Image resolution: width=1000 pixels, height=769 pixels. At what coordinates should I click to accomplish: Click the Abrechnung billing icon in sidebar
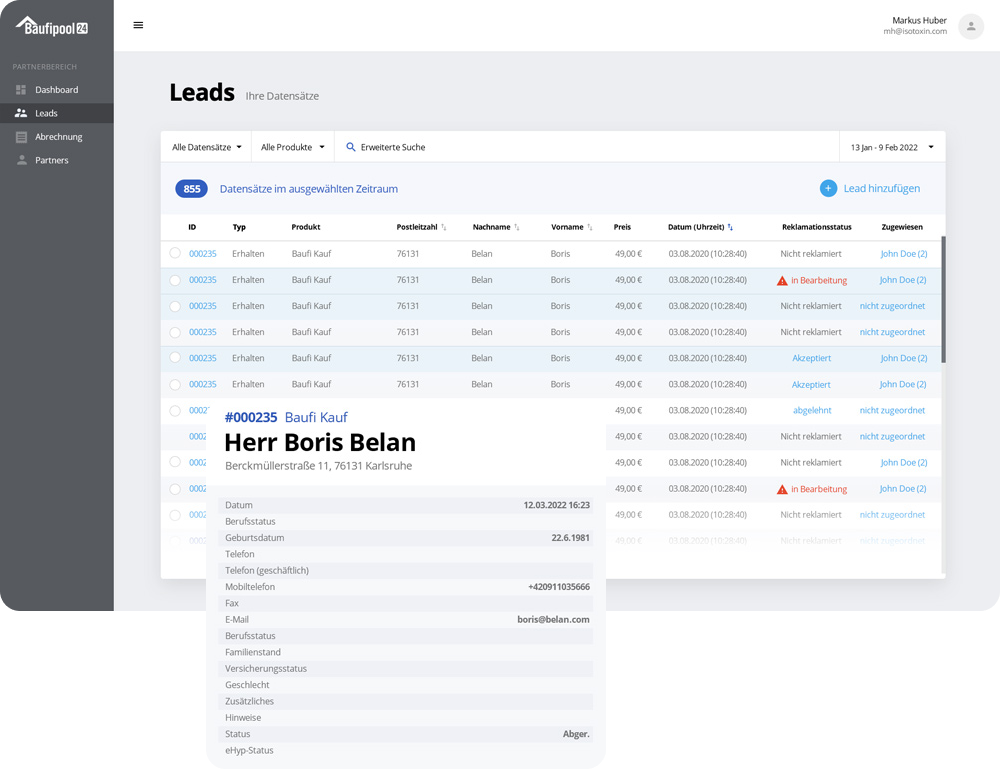(21, 137)
